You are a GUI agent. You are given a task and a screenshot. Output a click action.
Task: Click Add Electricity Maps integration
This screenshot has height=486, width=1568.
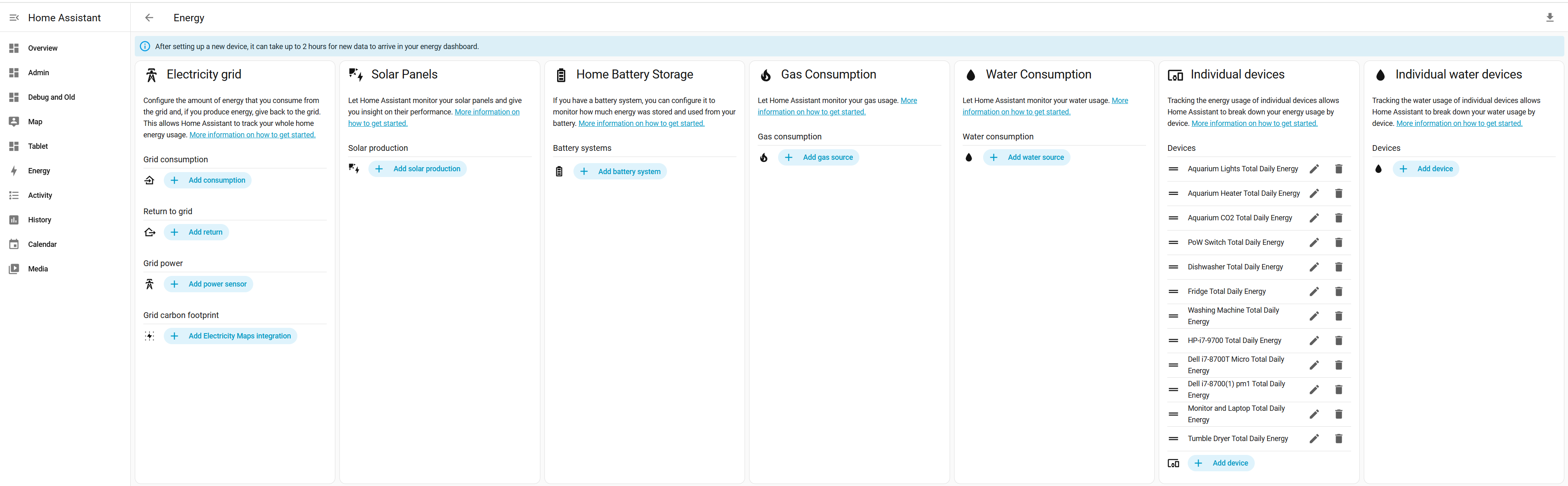[230, 336]
